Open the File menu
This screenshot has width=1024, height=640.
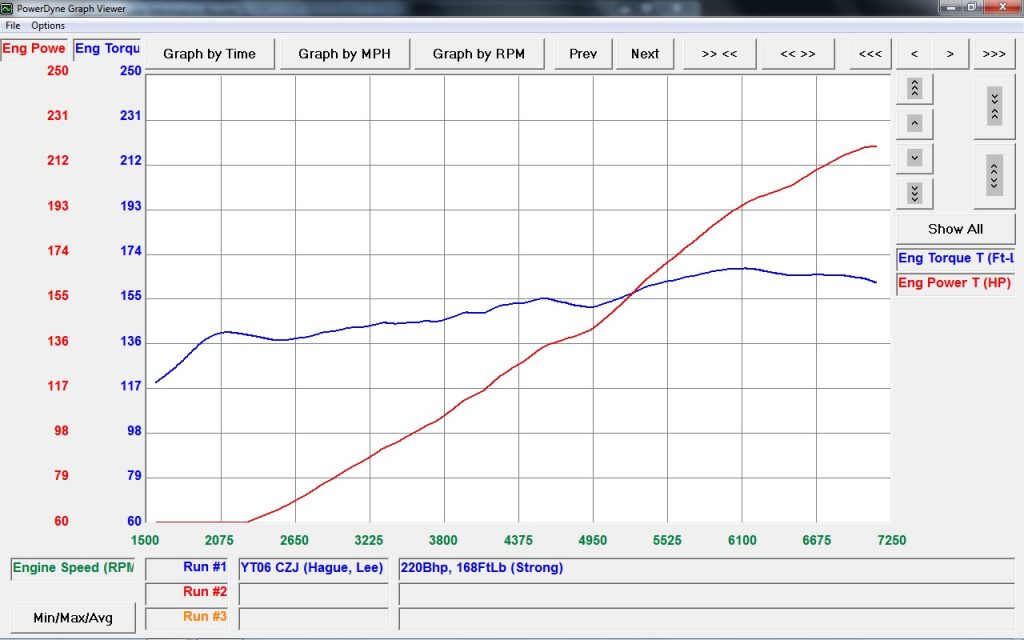click(13, 25)
